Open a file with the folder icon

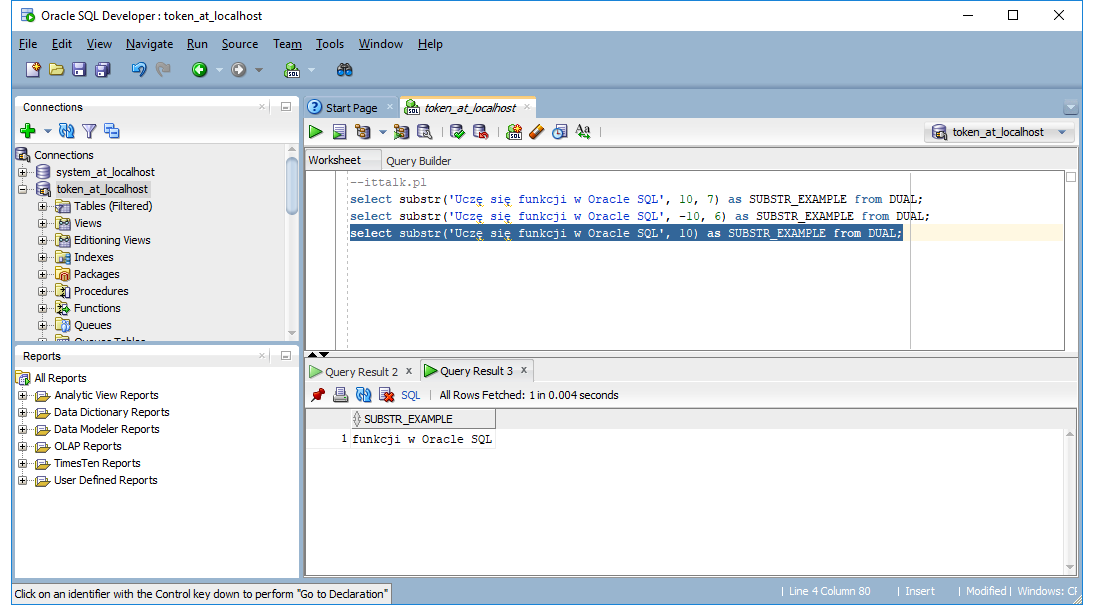(x=57, y=70)
